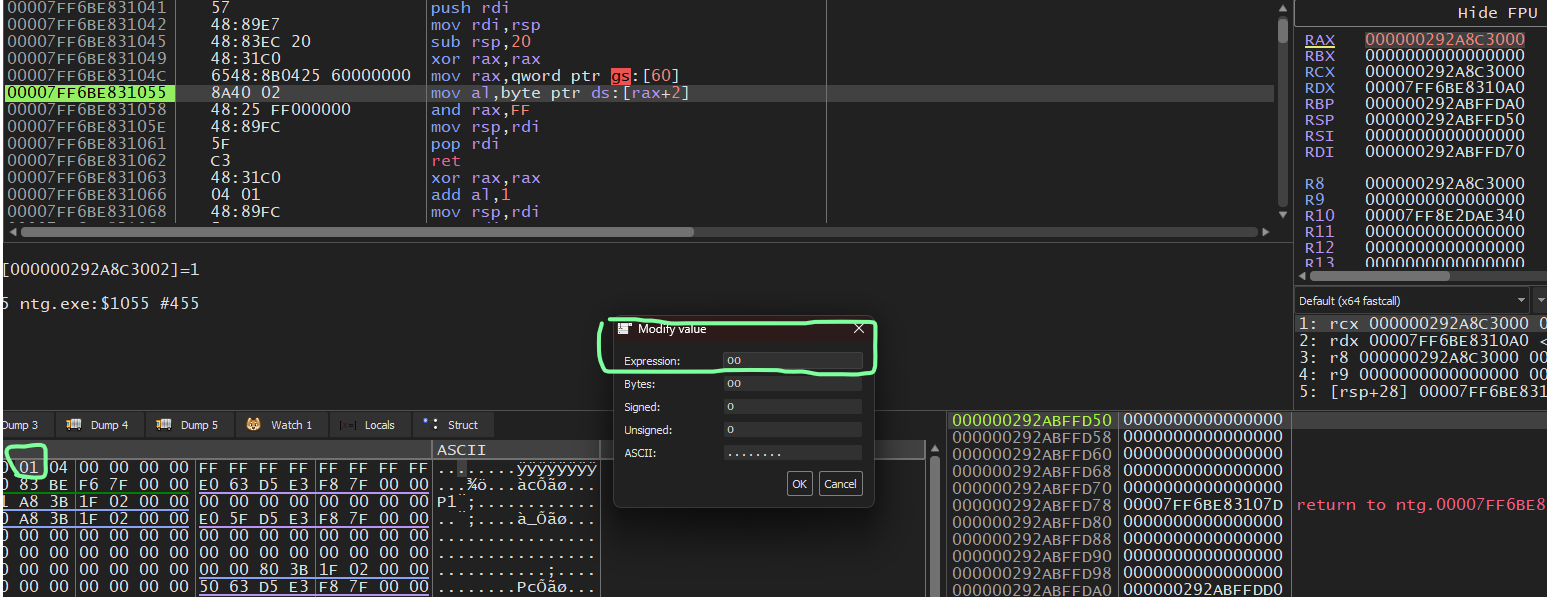The image size is (1547, 597).
Task: Click the Expression input field
Action: pos(793,360)
